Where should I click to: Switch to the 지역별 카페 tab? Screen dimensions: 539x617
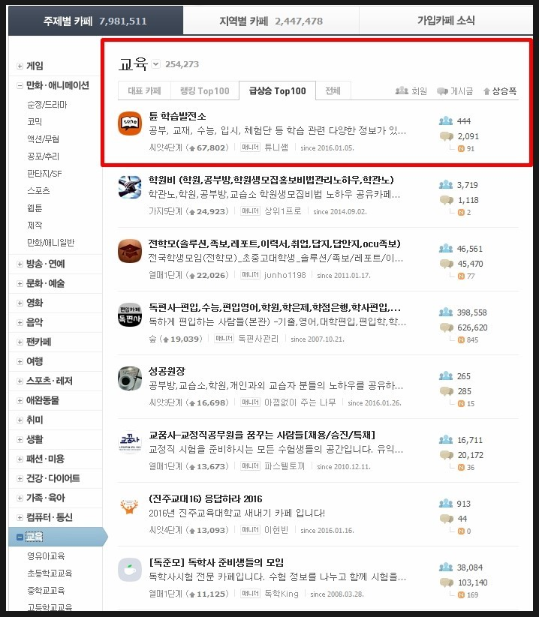(271, 21)
